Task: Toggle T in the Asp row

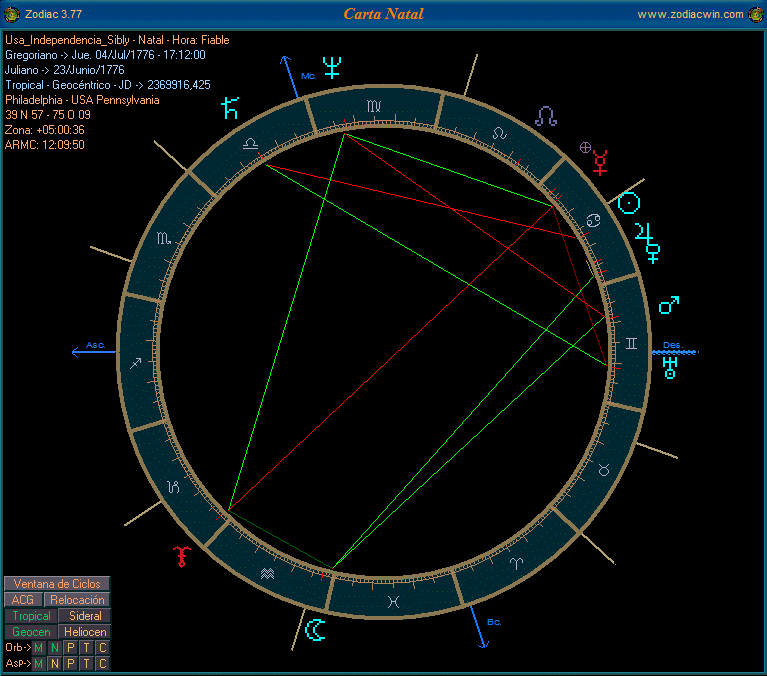Action: (87, 664)
